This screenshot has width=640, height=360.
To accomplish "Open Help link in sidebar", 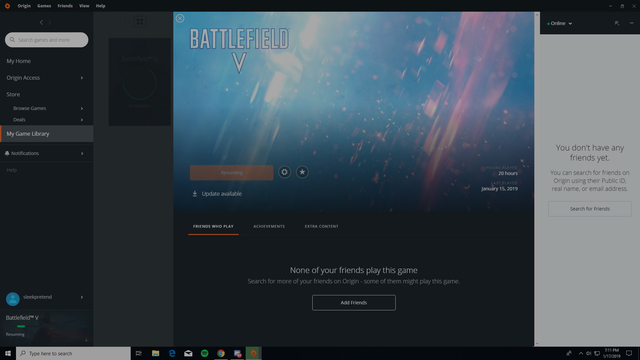I will pyautogui.click(x=11, y=170).
